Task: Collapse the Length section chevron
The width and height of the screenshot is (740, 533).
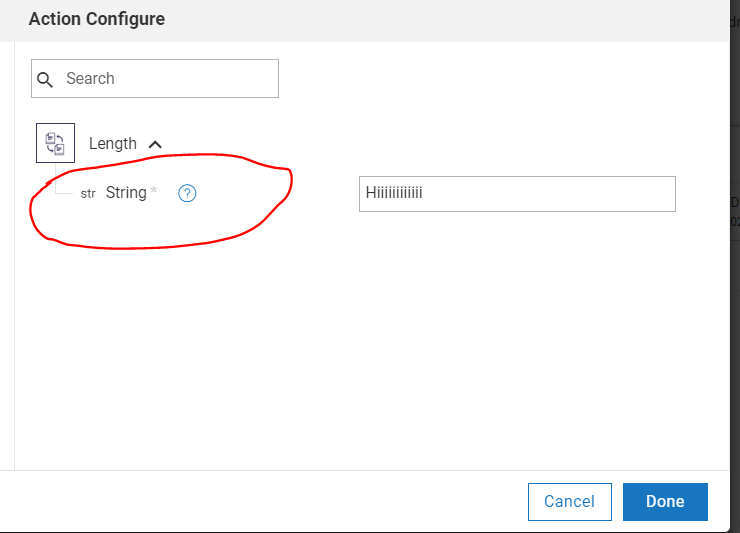Action: [x=155, y=144]
